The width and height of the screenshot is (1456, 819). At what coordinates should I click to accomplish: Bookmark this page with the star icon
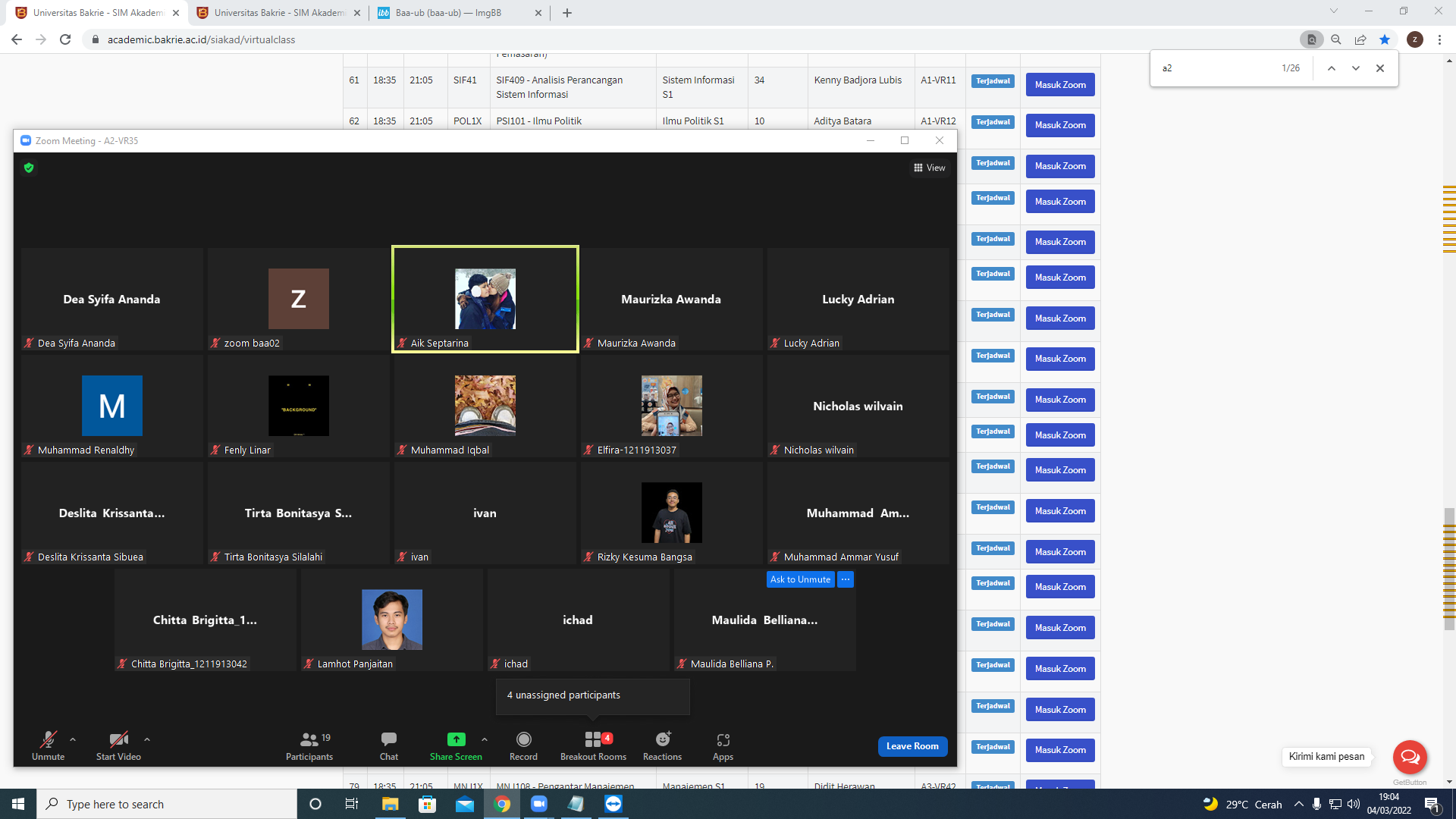pos(1385,39)
